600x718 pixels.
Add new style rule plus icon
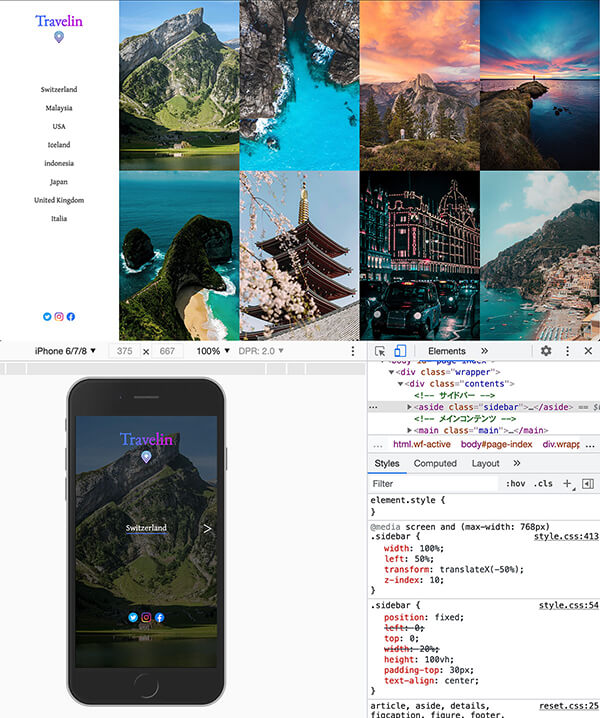567,484
